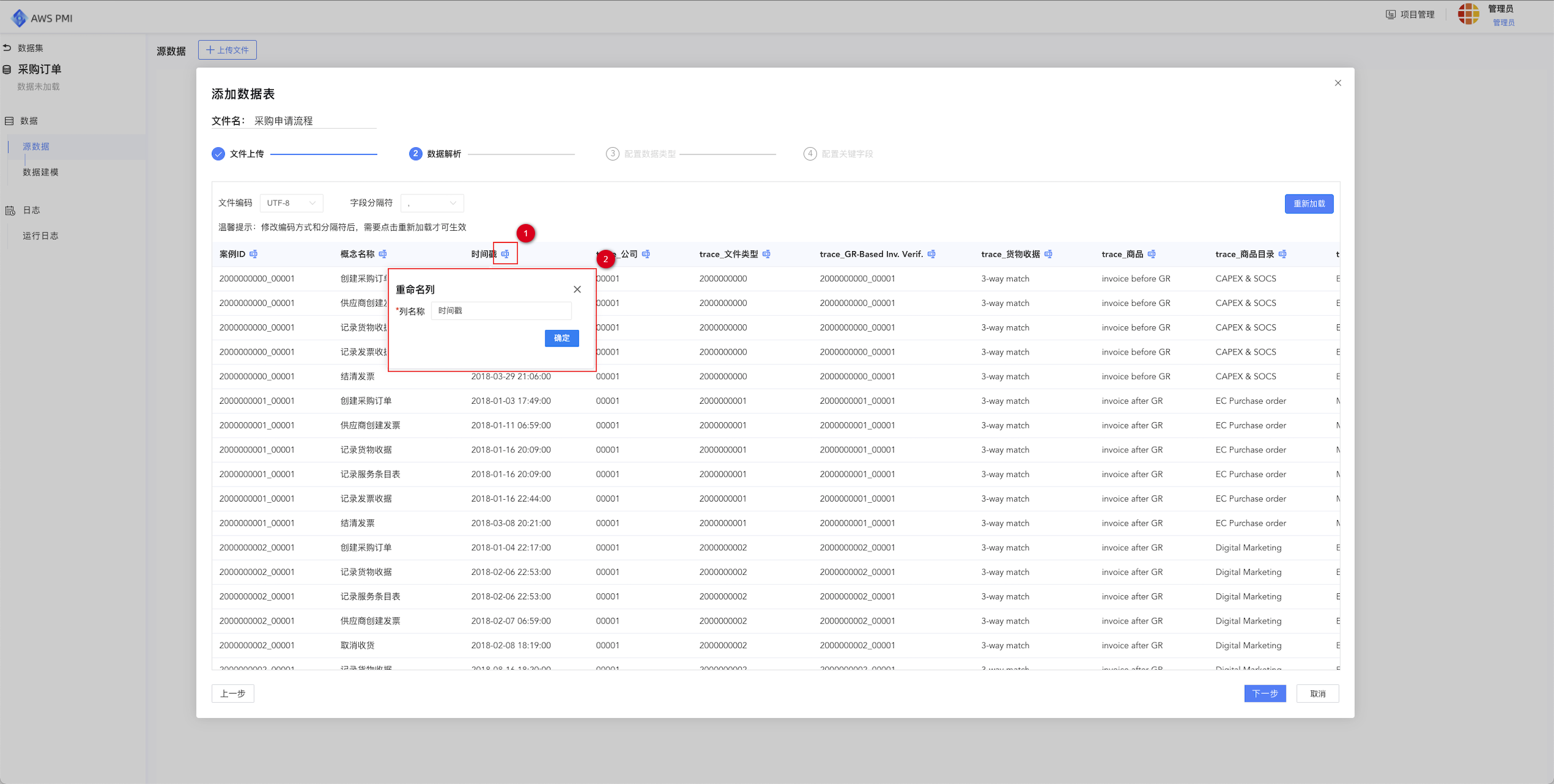Click 确定 button in rename dialog
Viewport: 1554px width, 784px height.
point(562,337)
